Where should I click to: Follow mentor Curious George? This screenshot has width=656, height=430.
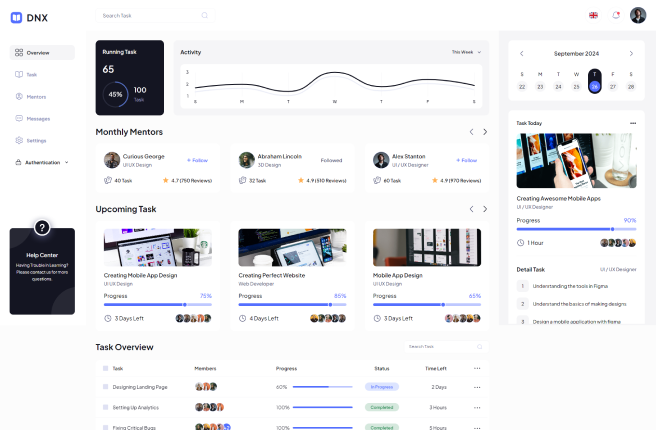[197, 160]
